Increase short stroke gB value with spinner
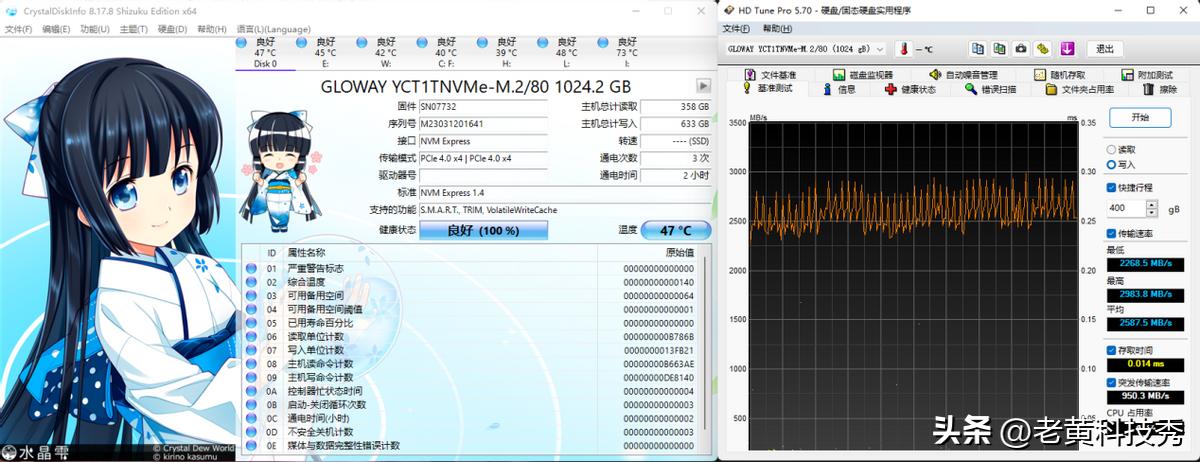The height and width of the screenshot is (462, 1200). pos(1151,204)
